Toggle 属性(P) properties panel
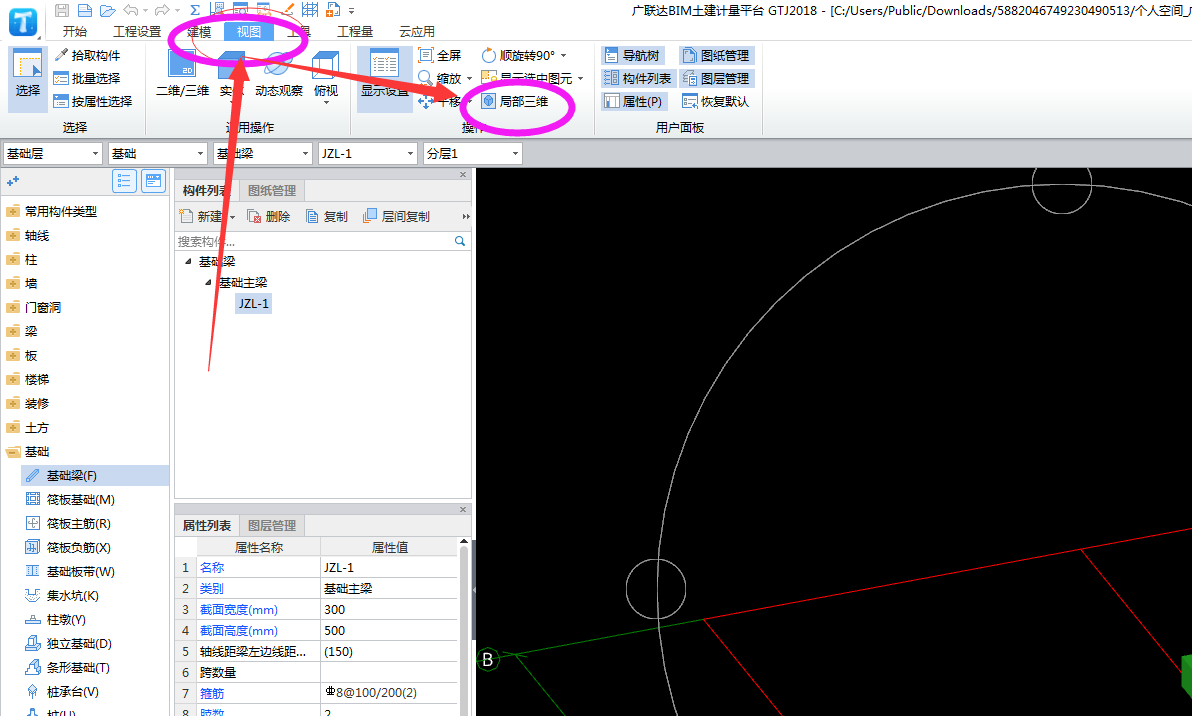Image resolution: width=1192 pixels, height=716 pixels. tap(633, 101)
